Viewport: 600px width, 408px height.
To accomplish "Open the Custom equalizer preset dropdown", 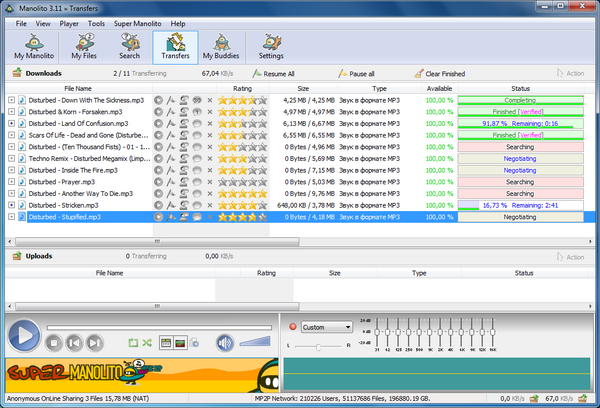I will [x=326, y=327].
